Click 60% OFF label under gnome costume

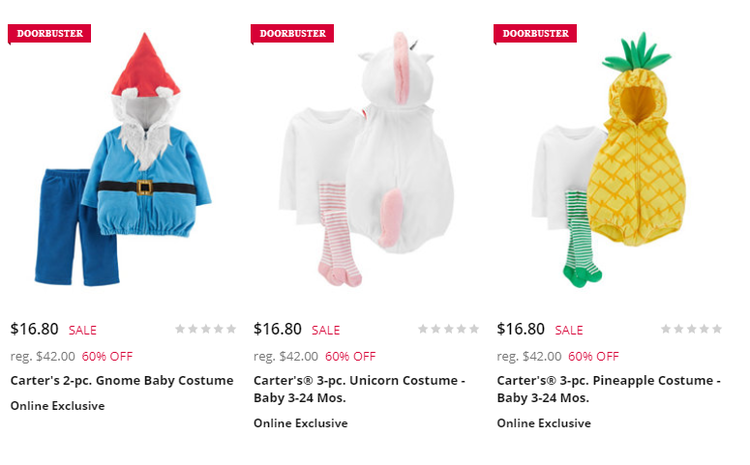[107, 356]
